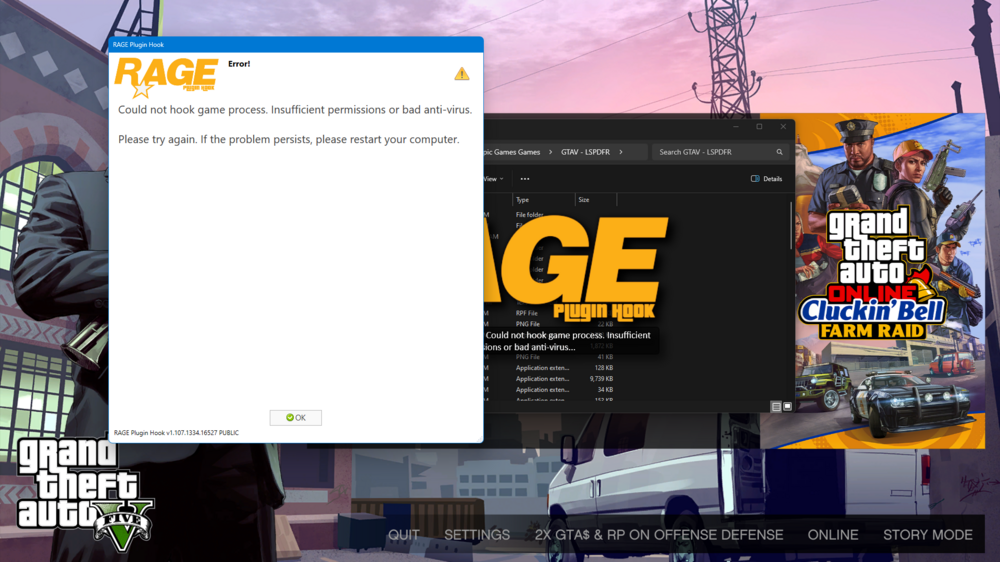Click the bold Error! heading in the dialog
Screen dimensions: 1000x562
point(239,64)
